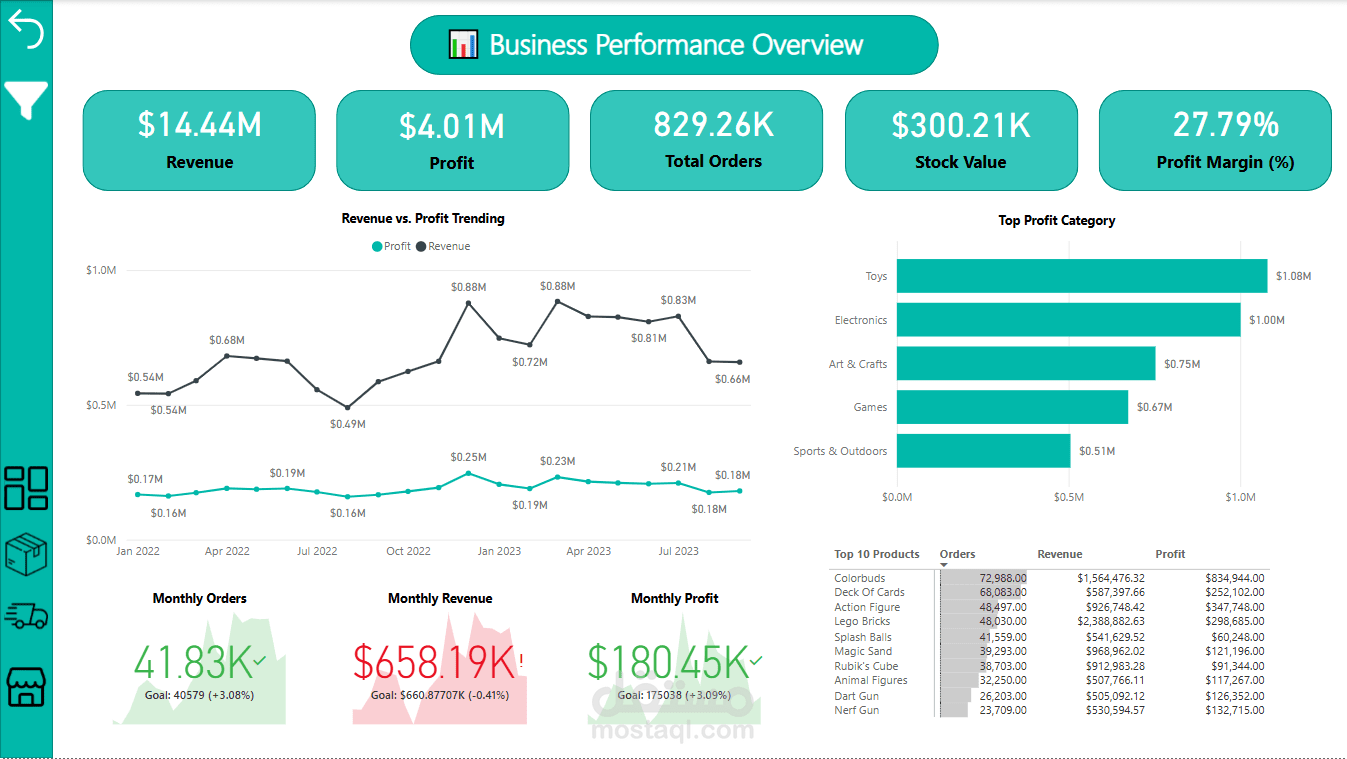Screen dimensions: 1347x759
Task: Open the store page icon
Action: [x=26, y=686]
